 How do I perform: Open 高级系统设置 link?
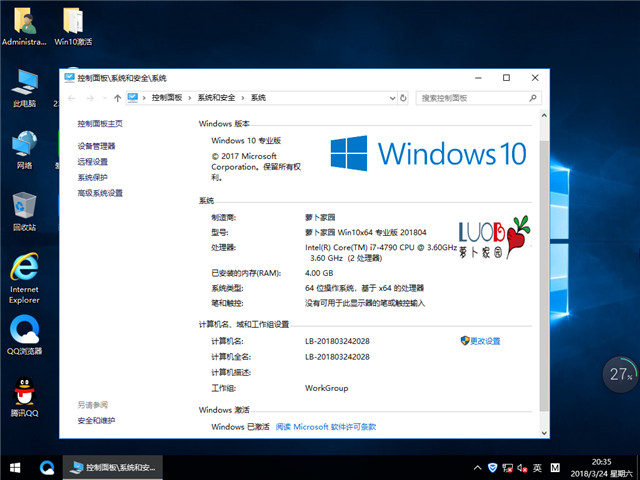point(100,193)
